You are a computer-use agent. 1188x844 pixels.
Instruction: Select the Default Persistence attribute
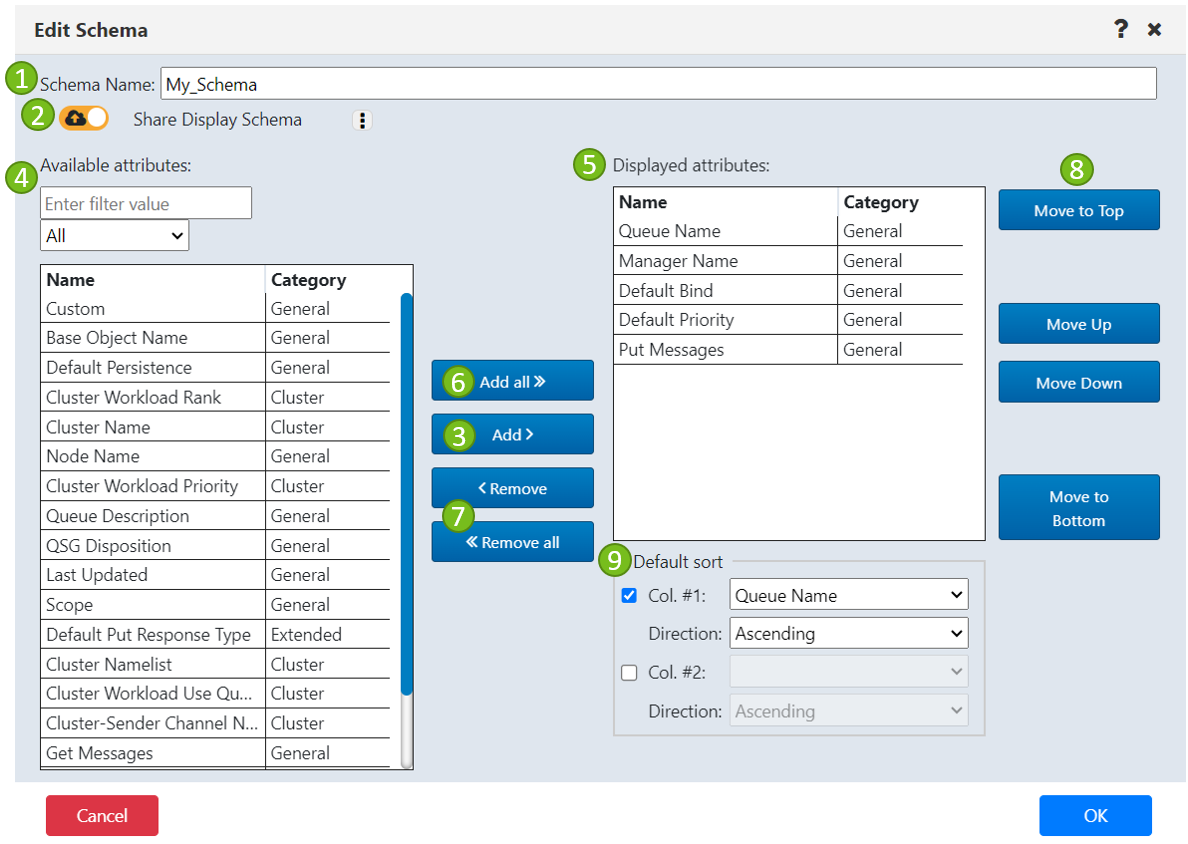[x=215, y=367]
